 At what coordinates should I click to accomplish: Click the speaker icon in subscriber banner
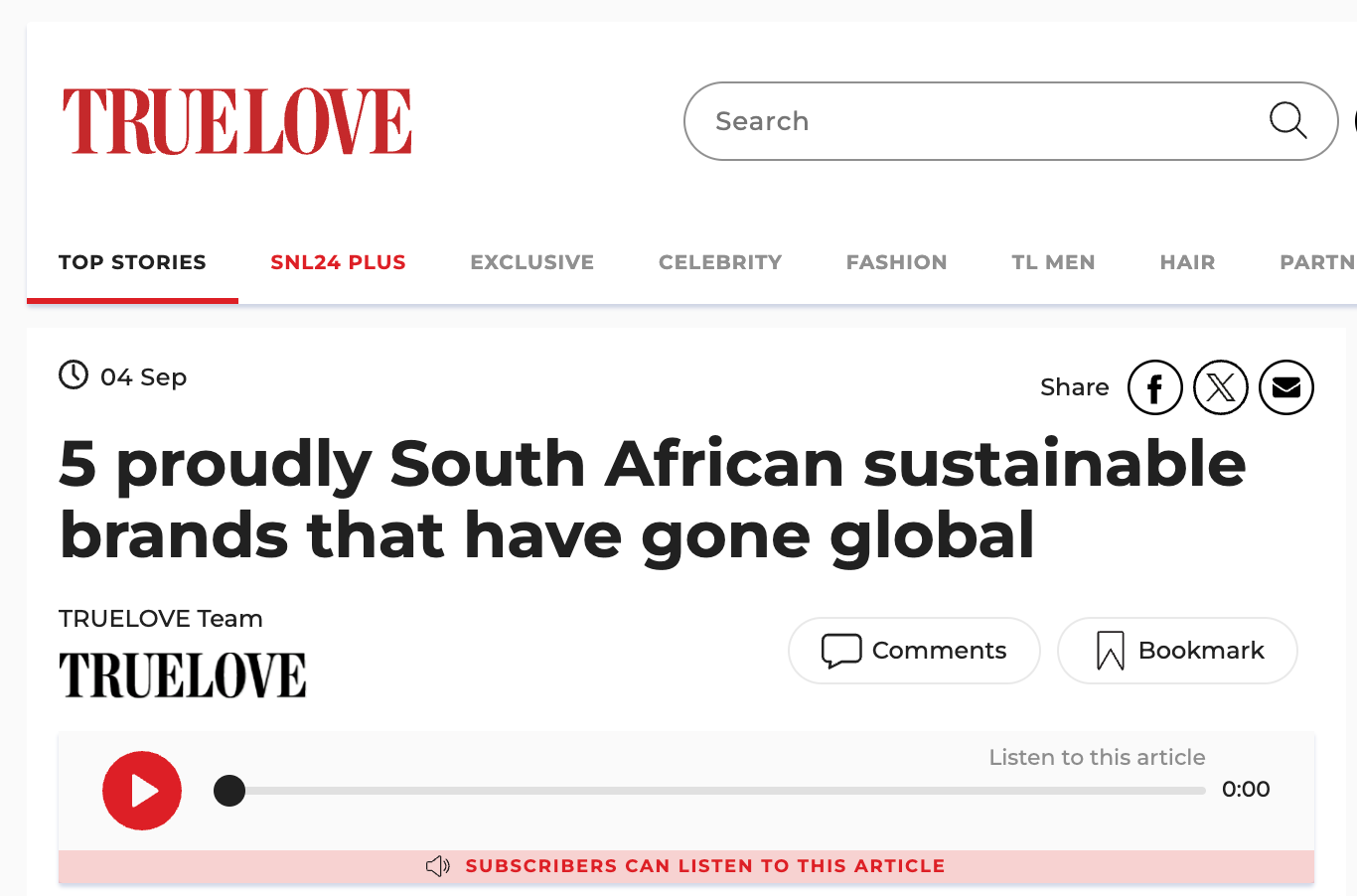click(438, 866)
